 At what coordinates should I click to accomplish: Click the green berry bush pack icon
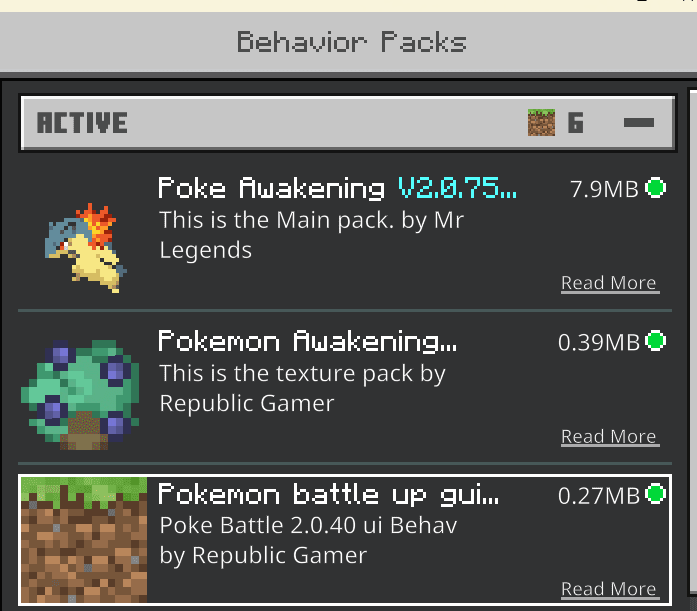[x=80, y=395]
